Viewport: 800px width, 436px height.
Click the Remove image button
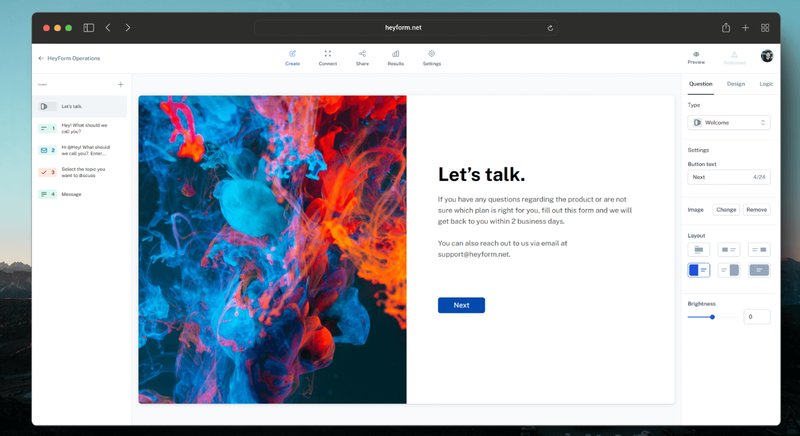coord(757,210)
